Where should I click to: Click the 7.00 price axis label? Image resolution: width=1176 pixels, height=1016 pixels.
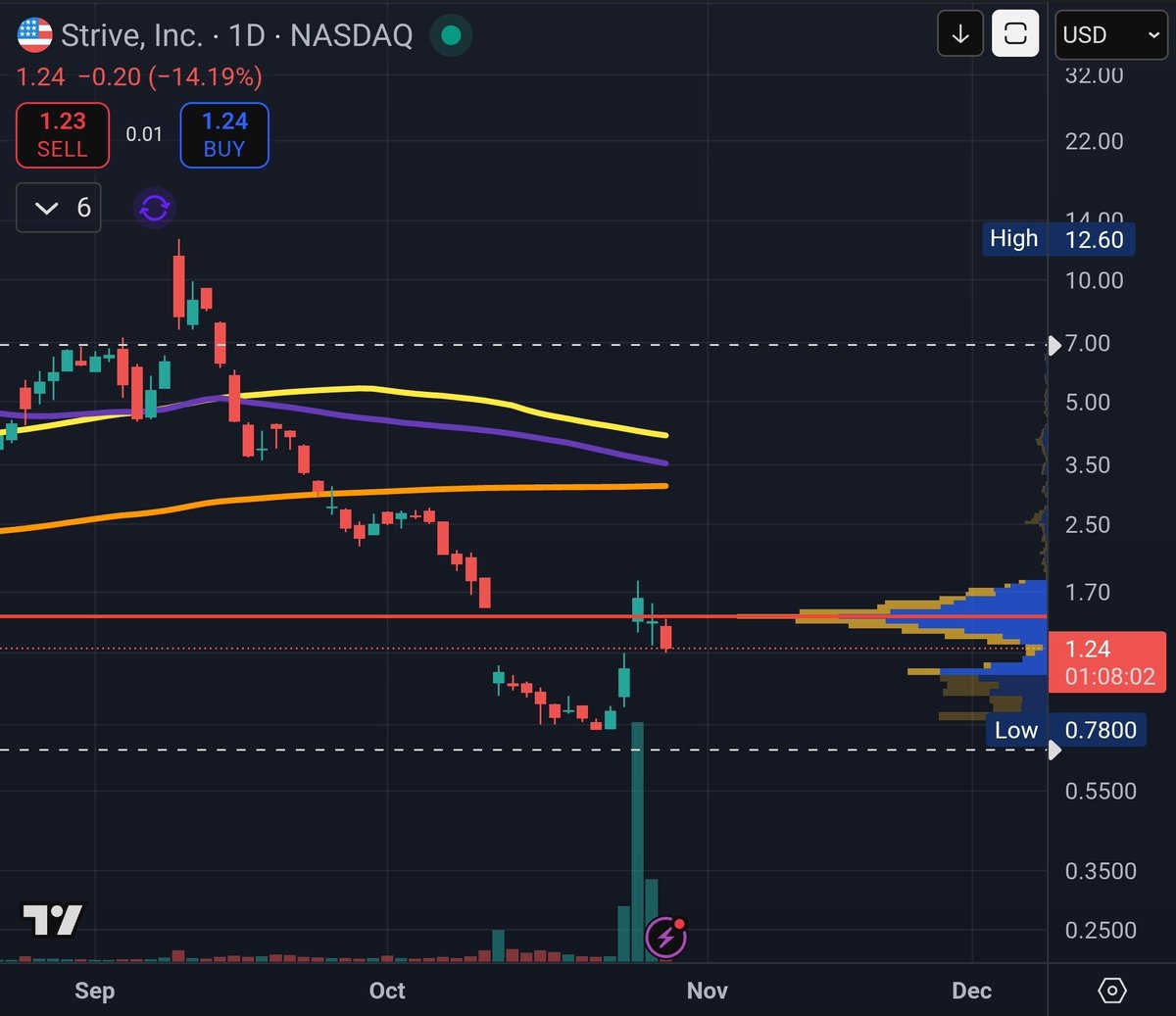(1088, 343)
